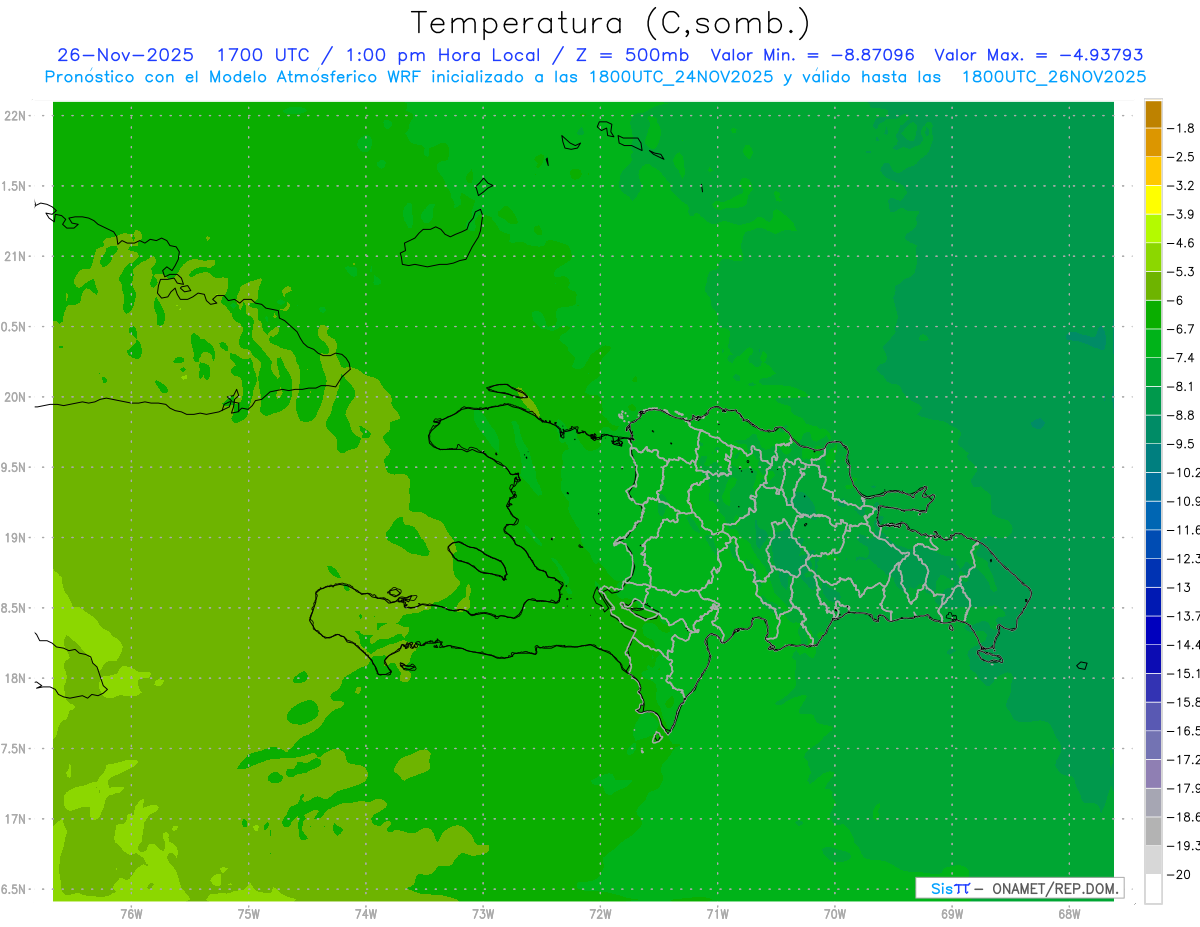Click the "21N" latitude label
Image resolution: width=1200 pixels, height=927 pixels.
tap(14, 257)
